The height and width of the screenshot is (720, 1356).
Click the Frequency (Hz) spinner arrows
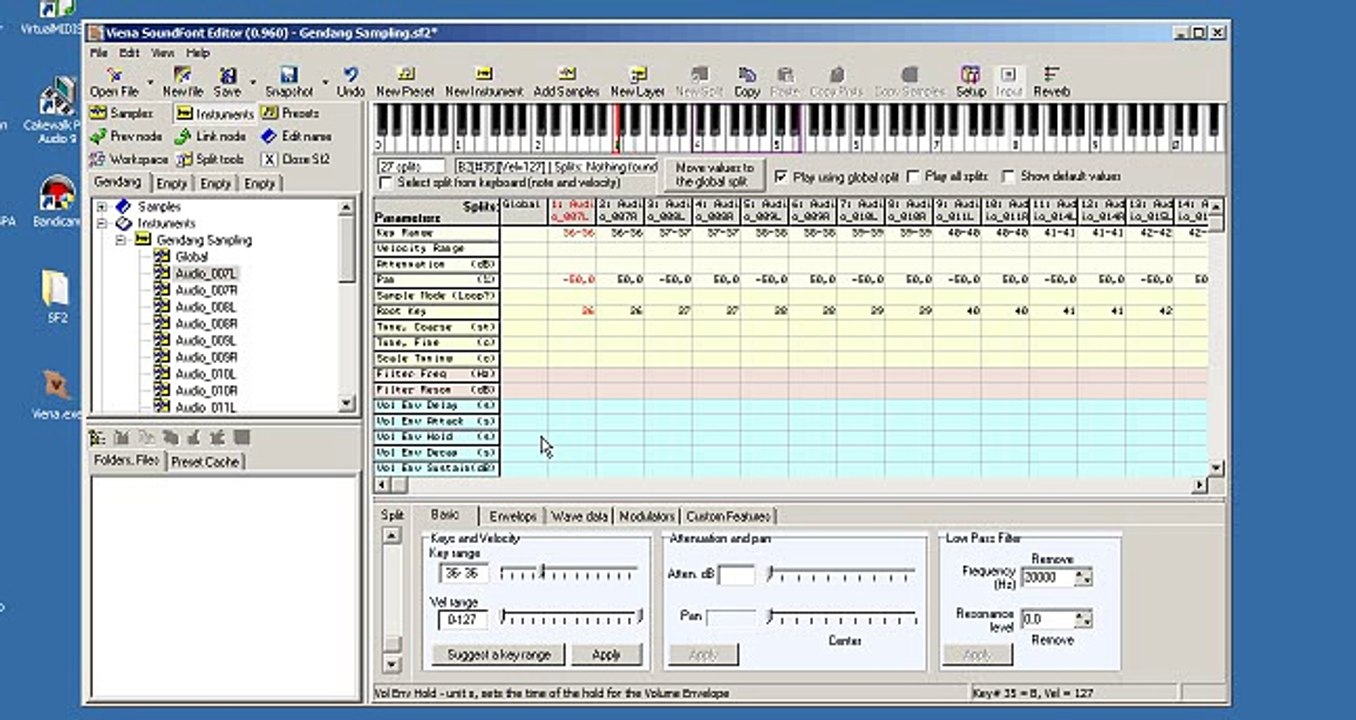[x=1085, y=577]
